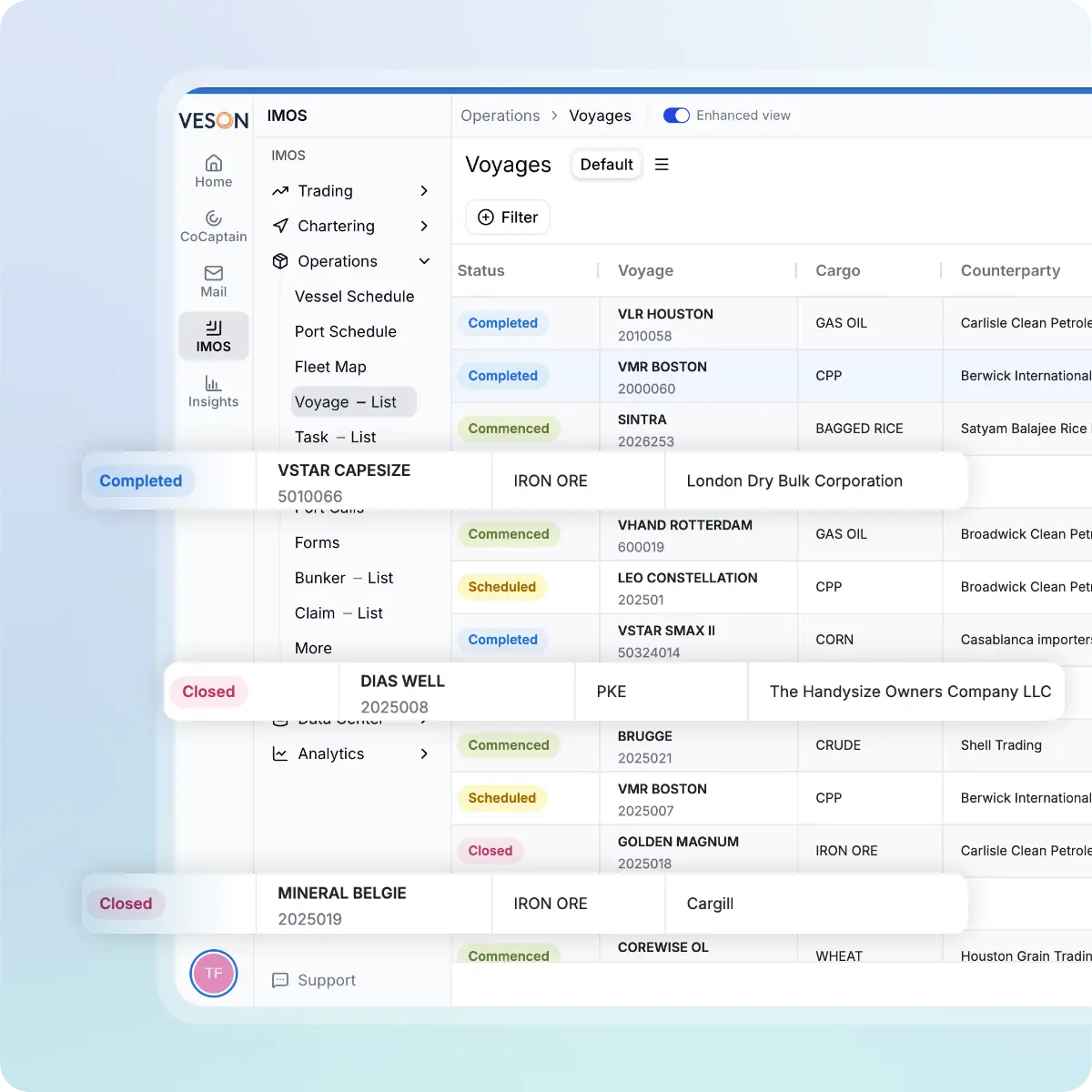Click the Operations cube icon
Screen dimensions: 1092x1092
(280, 261)
